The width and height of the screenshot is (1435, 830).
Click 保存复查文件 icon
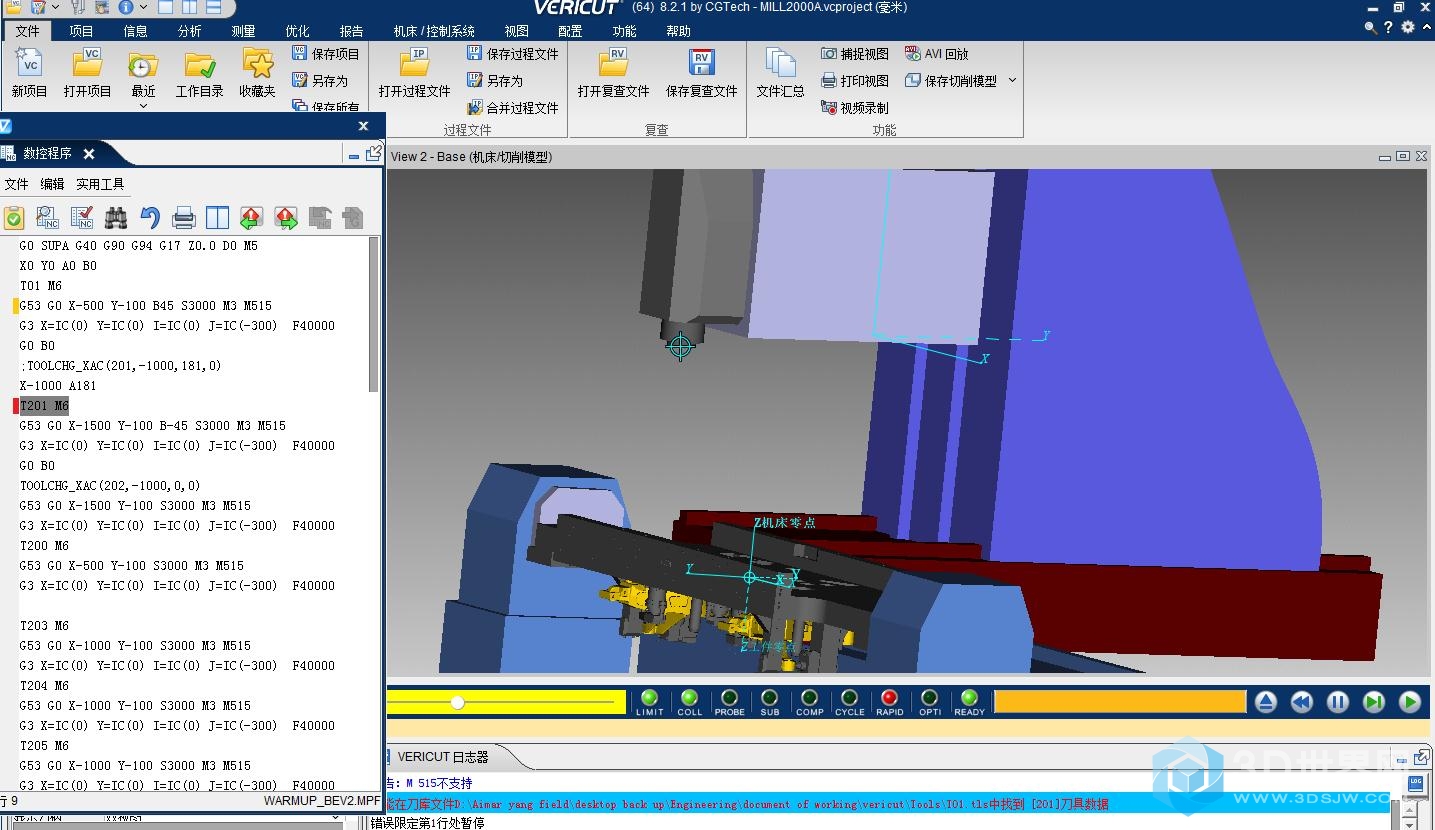702,63
